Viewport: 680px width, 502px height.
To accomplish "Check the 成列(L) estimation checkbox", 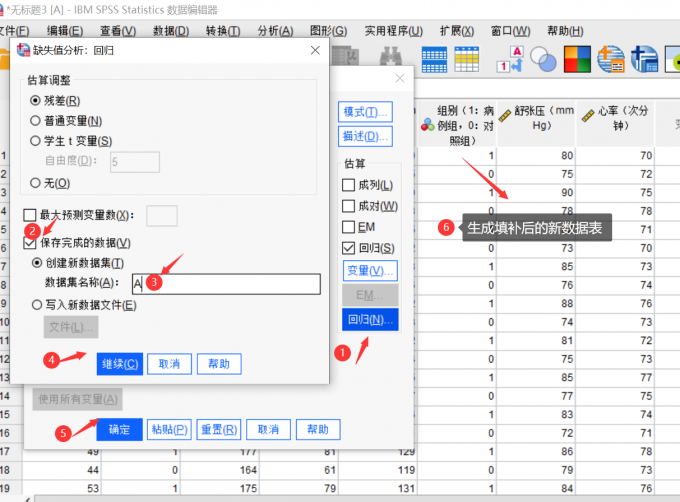I will pos(348,185).
